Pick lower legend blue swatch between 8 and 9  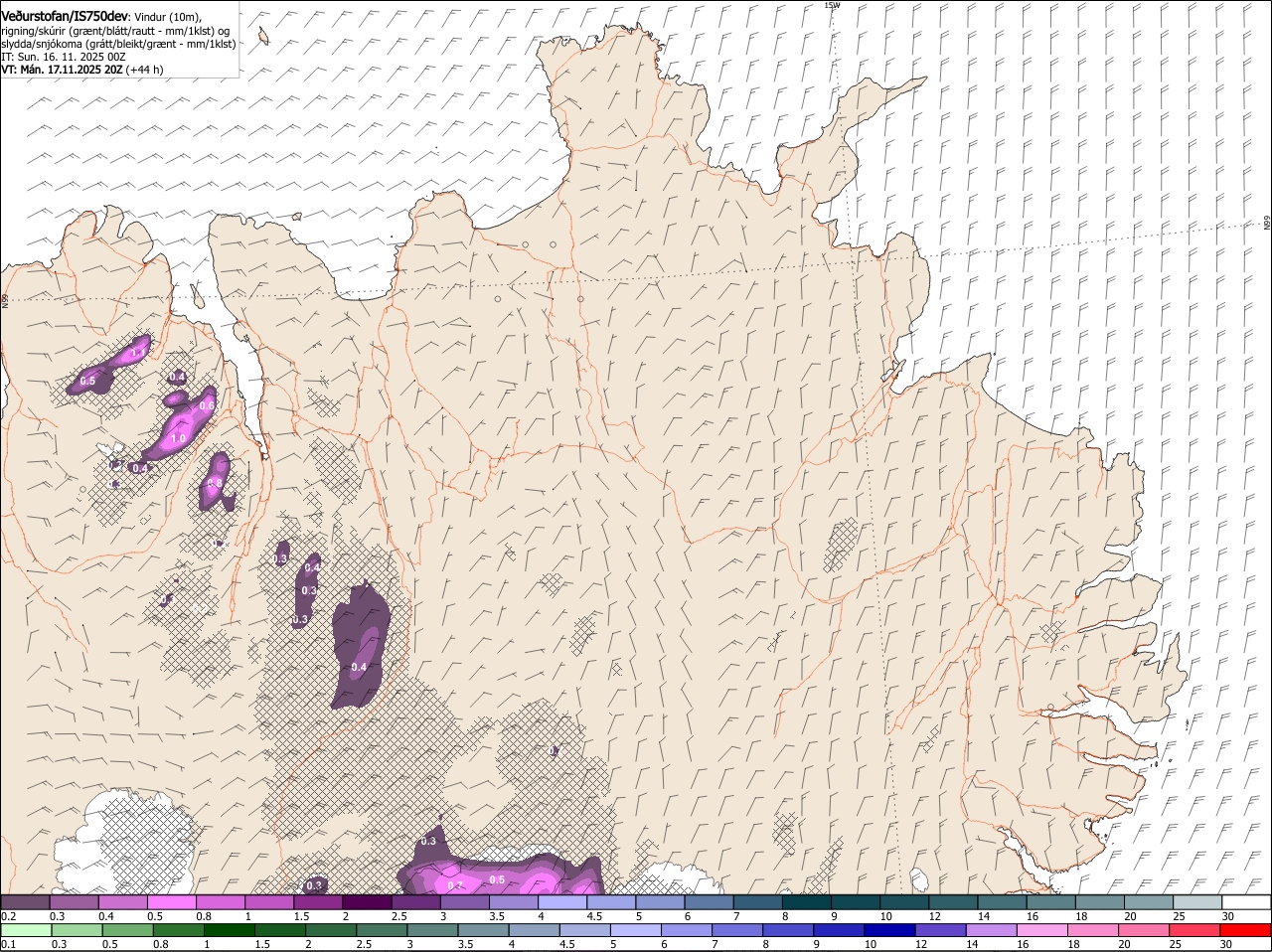[x=788, y=931]
